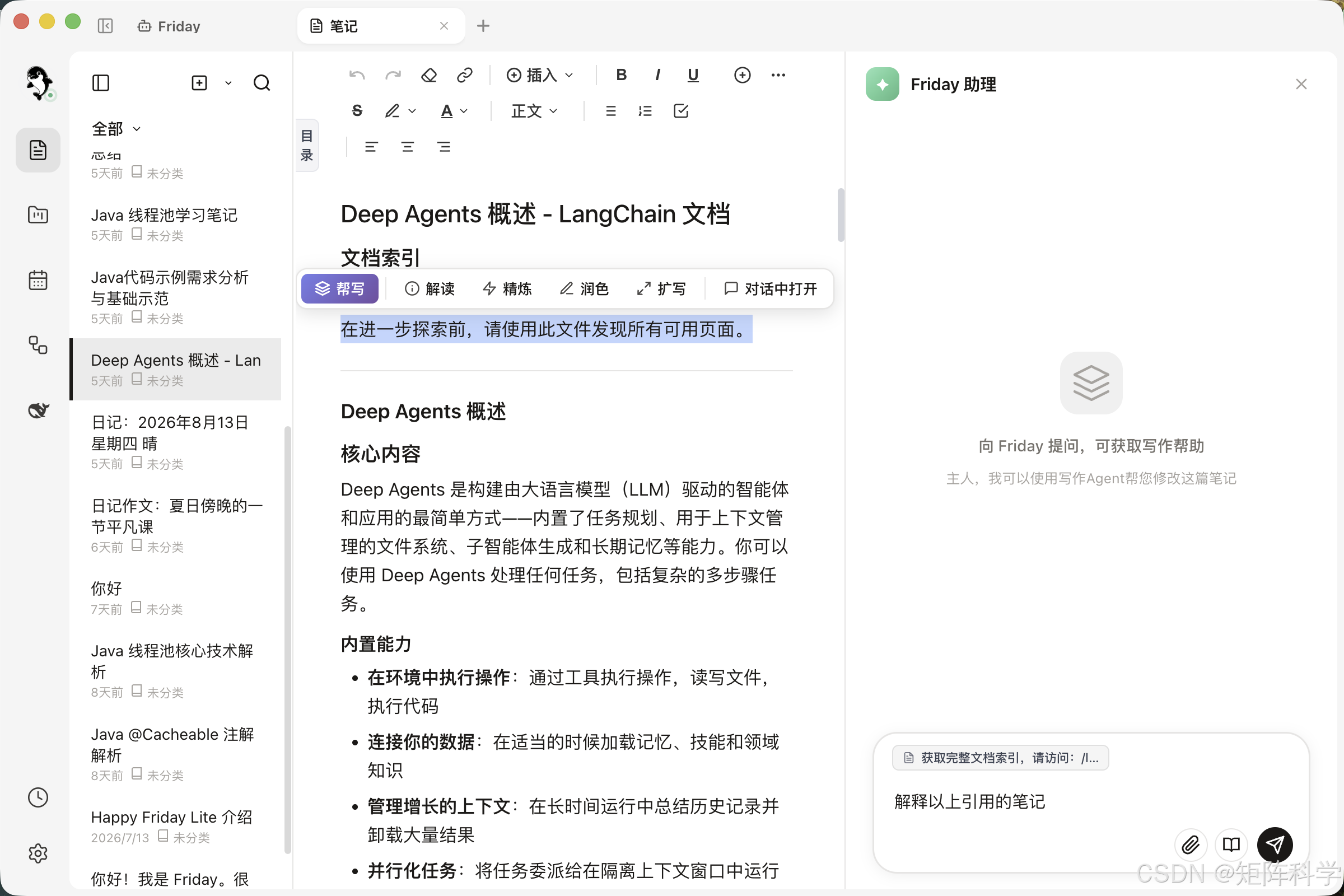1344x896 pixels.
Task: Open note 日记作文：夏日傍晚的一节平凡课
Action: (176, 525)
